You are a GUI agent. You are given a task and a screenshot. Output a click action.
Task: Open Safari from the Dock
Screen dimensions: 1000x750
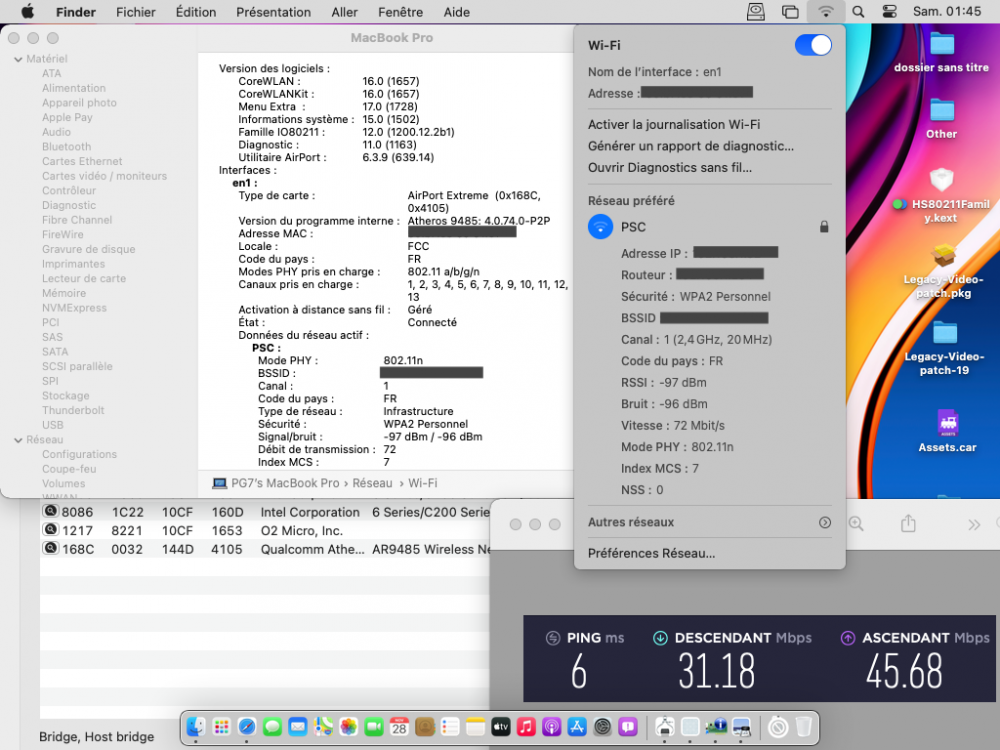247,726
